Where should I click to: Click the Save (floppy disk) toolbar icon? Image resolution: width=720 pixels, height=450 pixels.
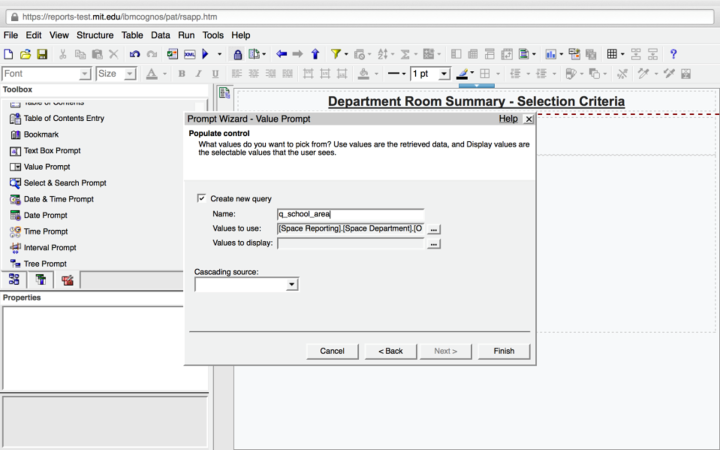(42, 54)
